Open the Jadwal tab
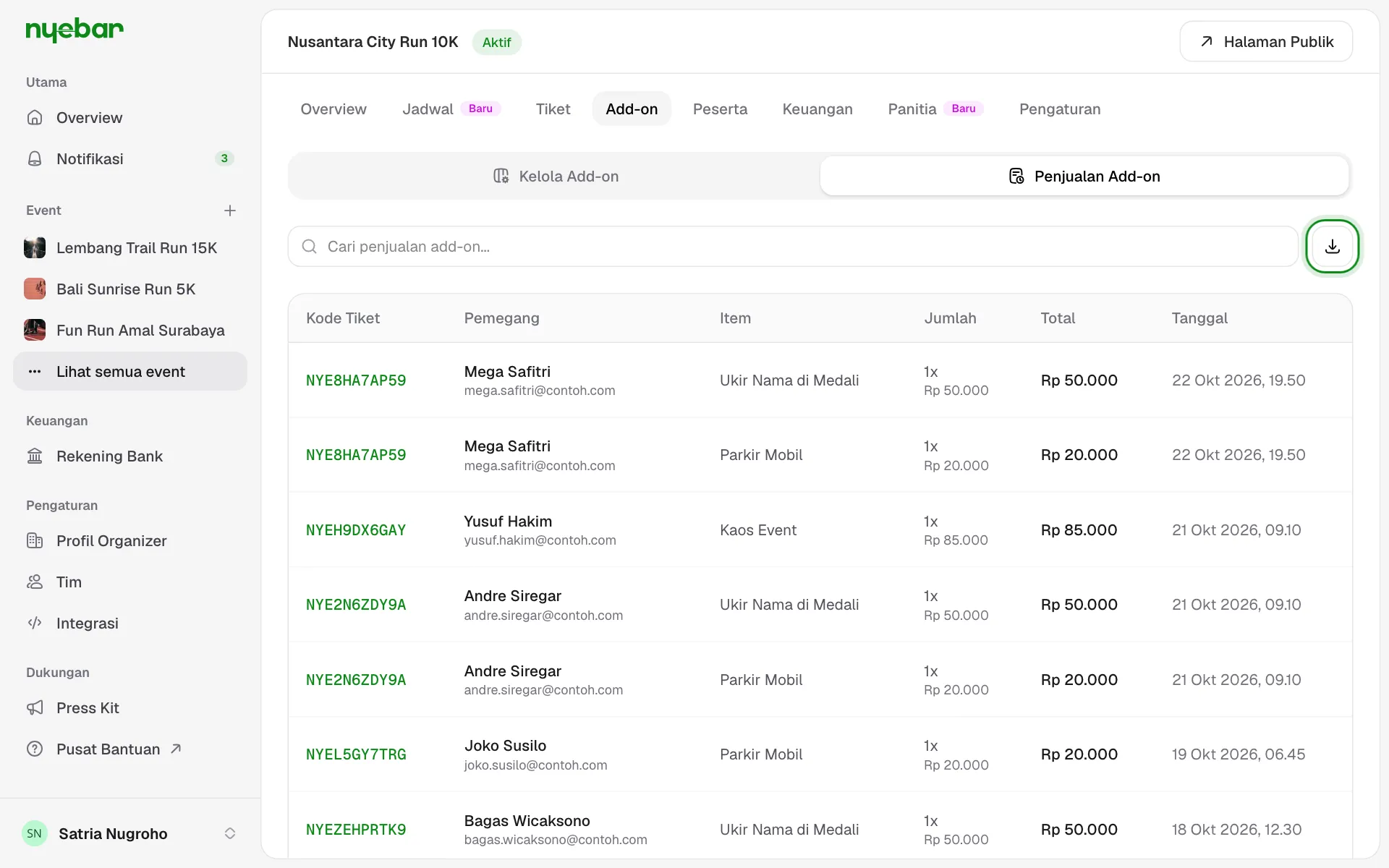 [x=451, y=109]
